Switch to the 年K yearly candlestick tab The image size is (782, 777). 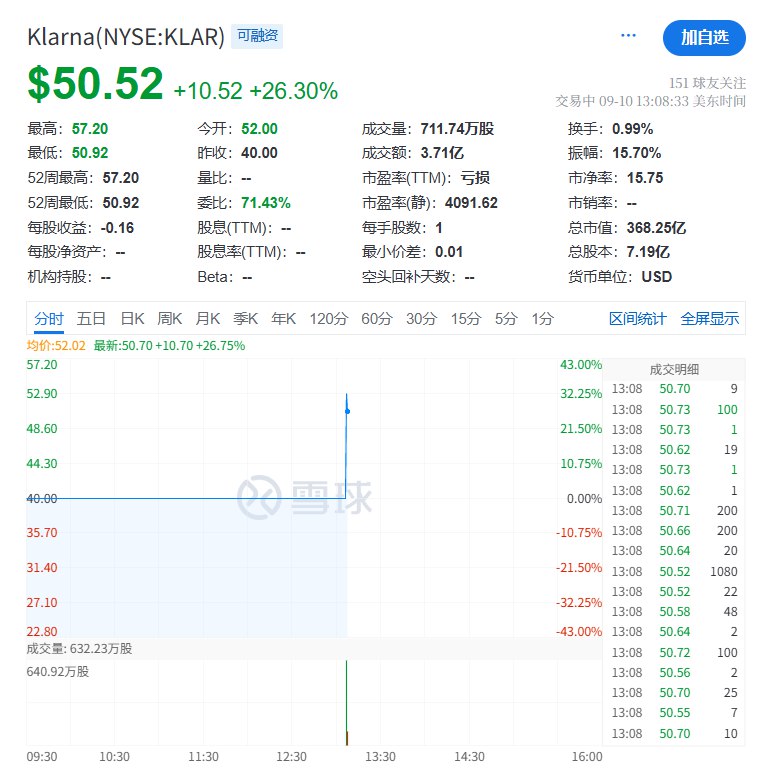[x=283, y=318]
